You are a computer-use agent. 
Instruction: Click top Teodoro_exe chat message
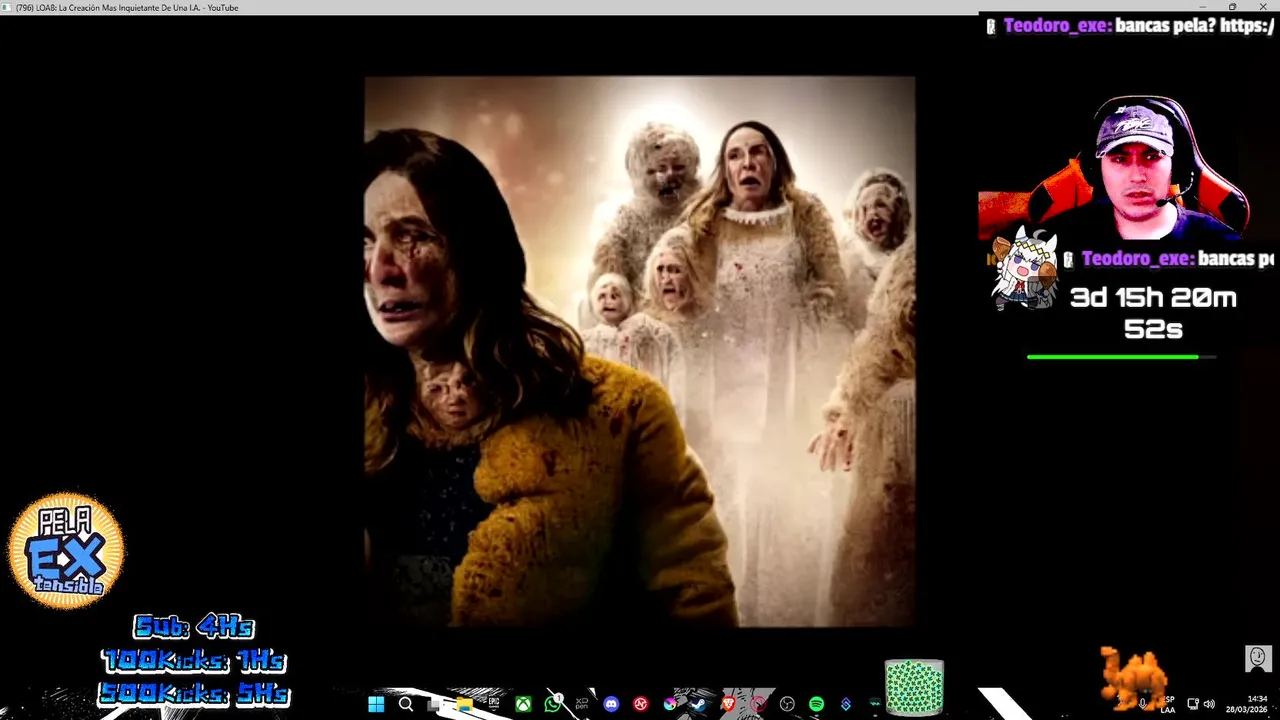pos(1132,26)
